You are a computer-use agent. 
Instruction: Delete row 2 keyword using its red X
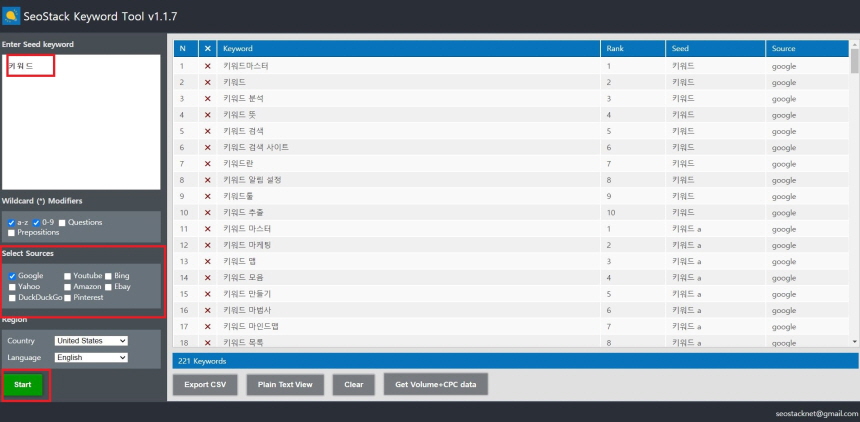207,82
